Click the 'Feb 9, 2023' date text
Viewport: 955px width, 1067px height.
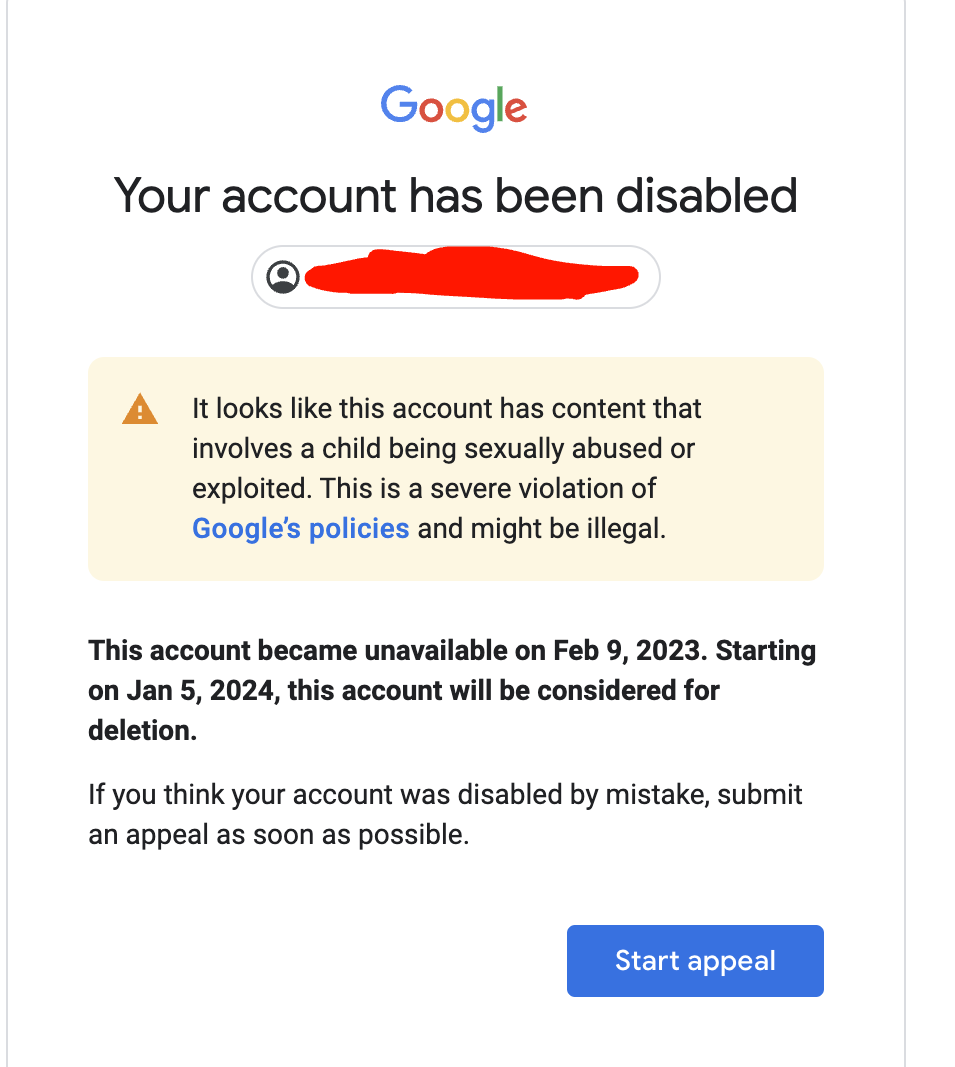[x=626, y=651]
